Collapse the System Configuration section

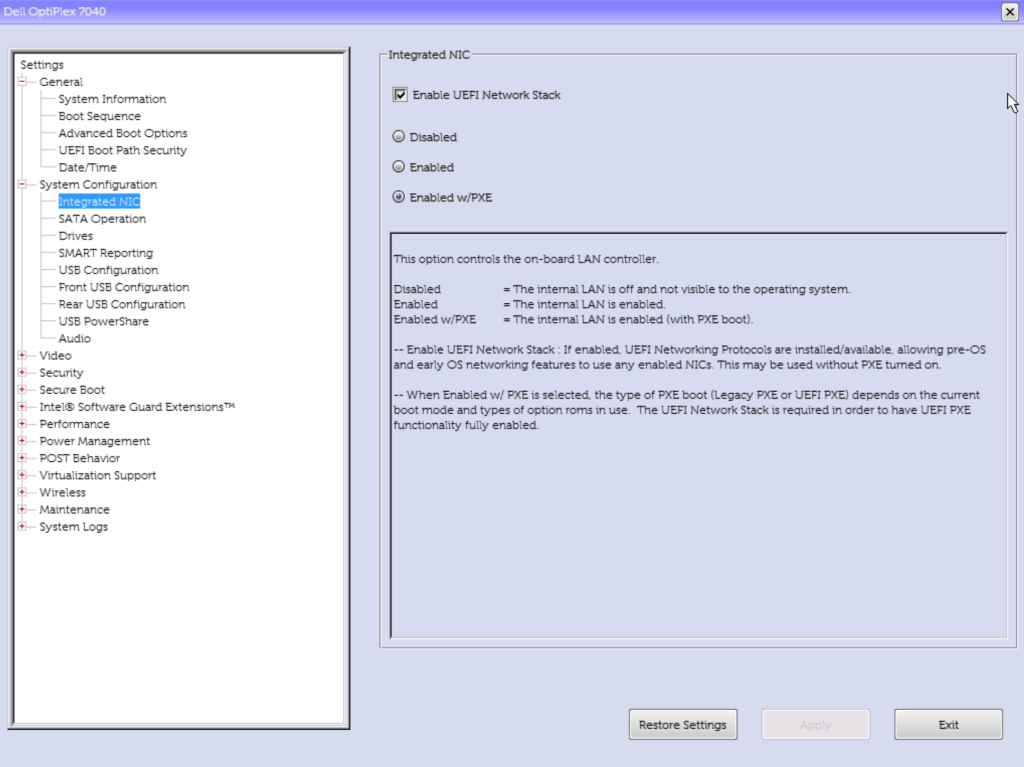click(x=22, y=184)
